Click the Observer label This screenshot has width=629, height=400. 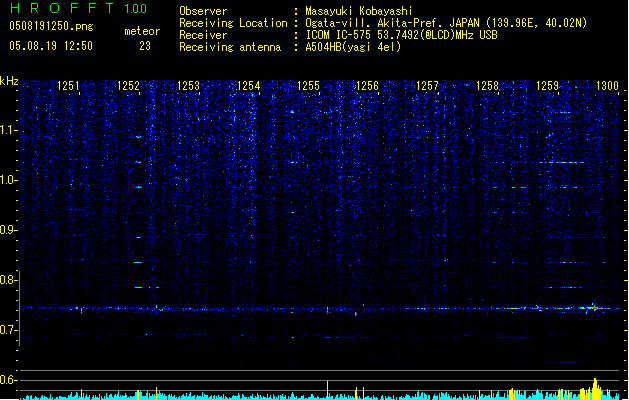(x=203, y=11)
